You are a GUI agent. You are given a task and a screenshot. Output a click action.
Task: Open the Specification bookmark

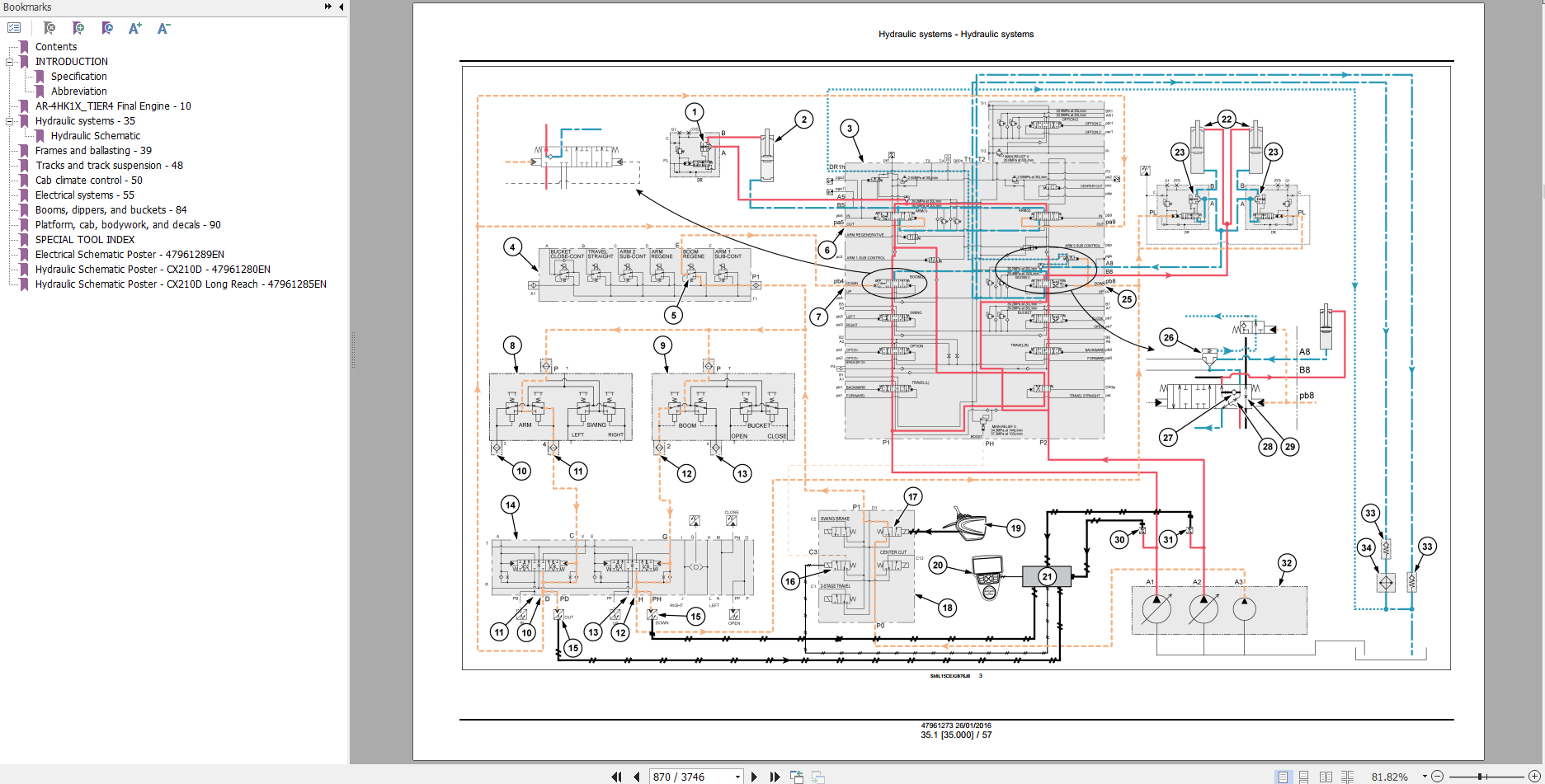[x=79, y=77]
